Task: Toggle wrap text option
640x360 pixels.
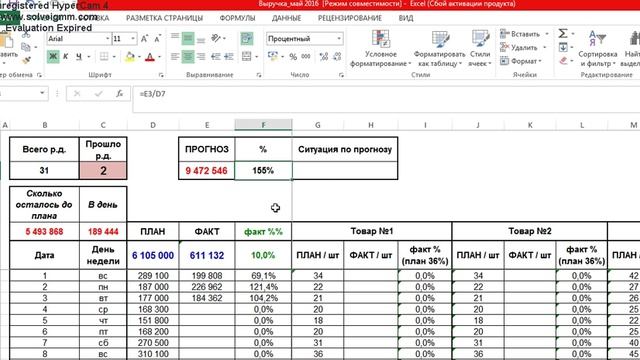Action: point(247,38)
